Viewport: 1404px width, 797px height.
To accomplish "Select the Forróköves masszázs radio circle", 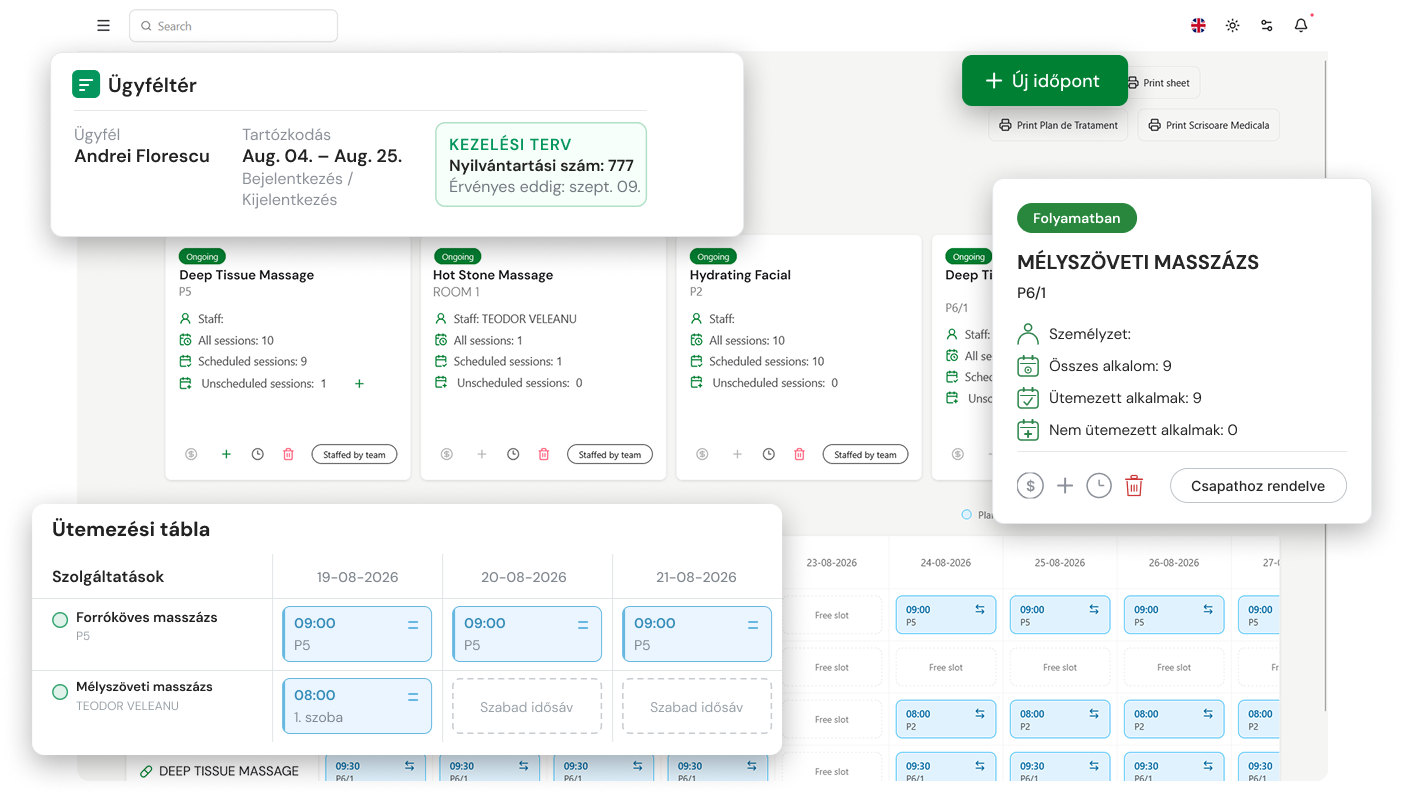I will 60,620.
